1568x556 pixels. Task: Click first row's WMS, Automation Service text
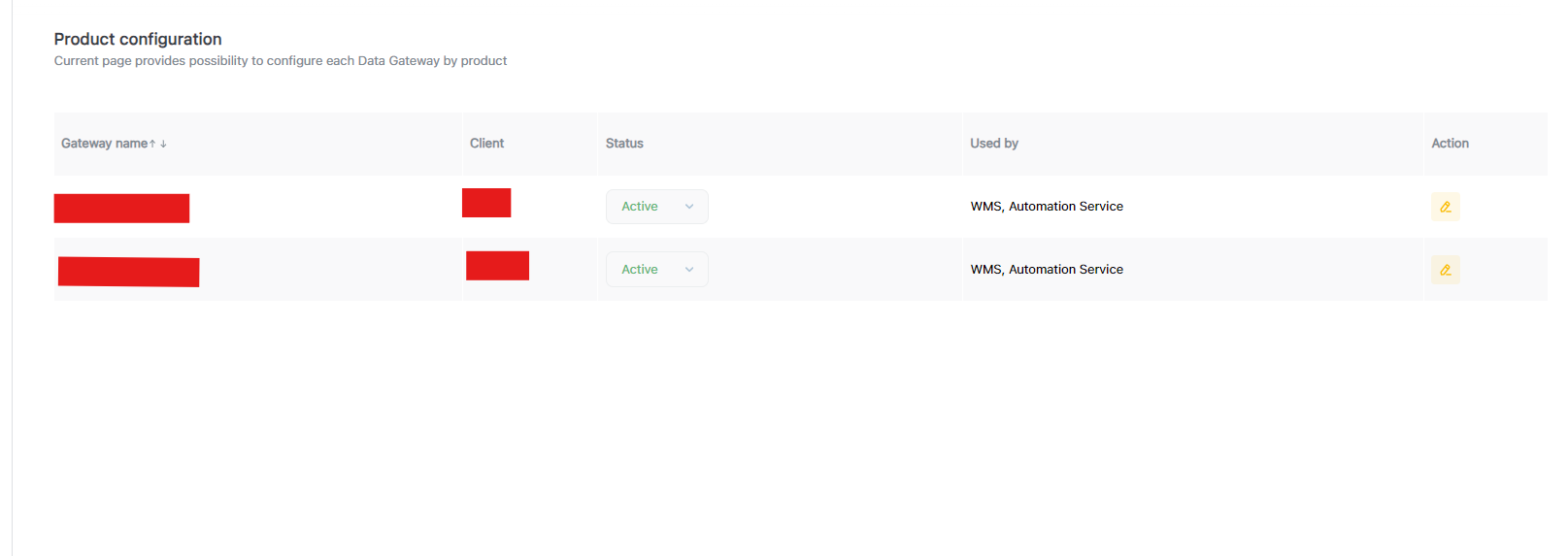(x=1047, y=207)
